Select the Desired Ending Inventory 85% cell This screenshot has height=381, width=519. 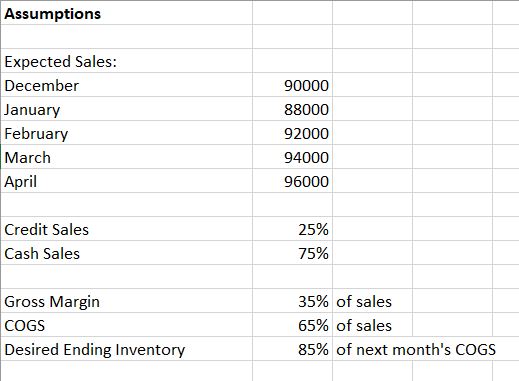pyautogui.click(x=292, y=349)
